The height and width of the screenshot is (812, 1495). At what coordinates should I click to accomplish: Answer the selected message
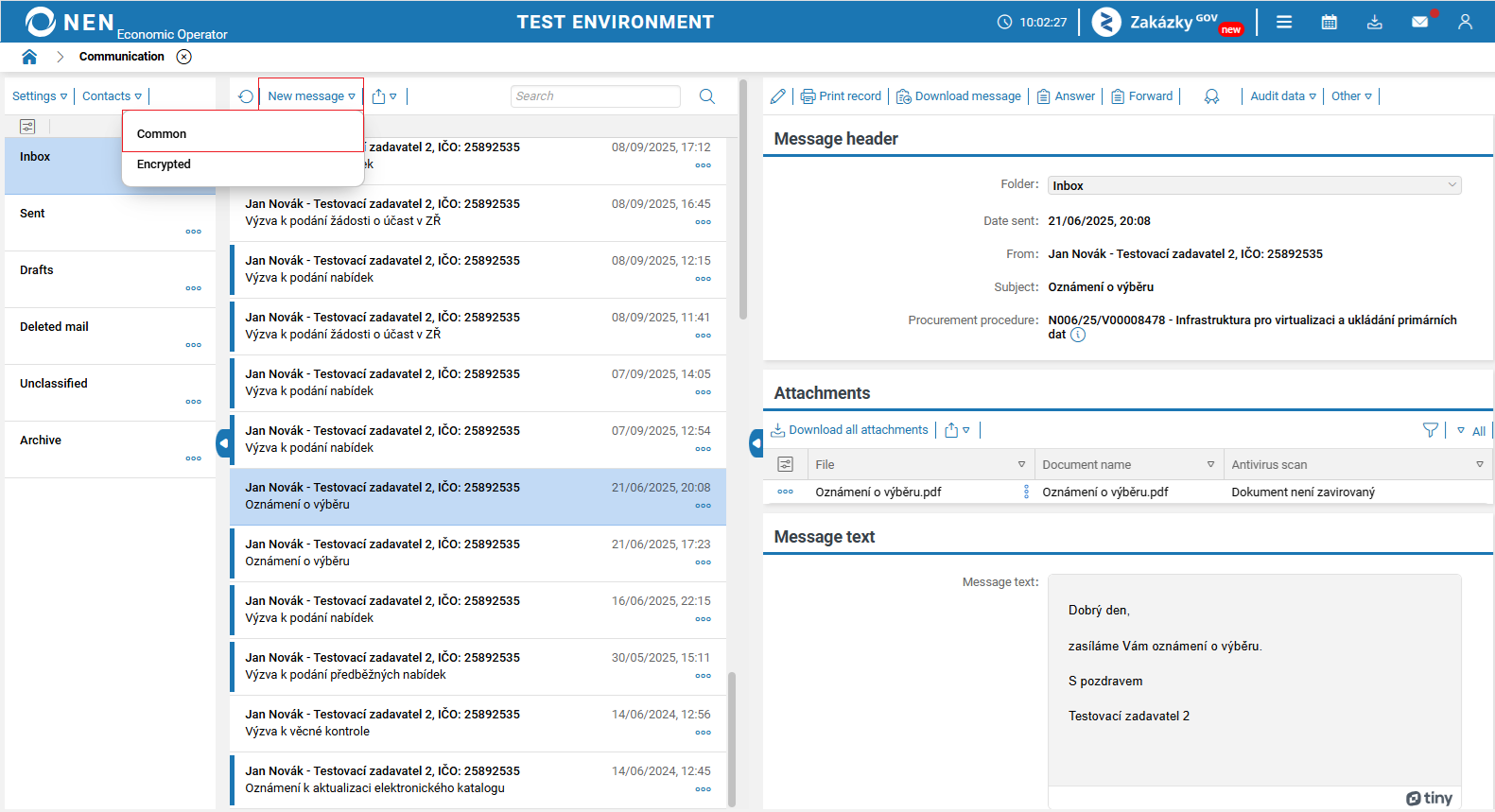[x=1066, y=96]
